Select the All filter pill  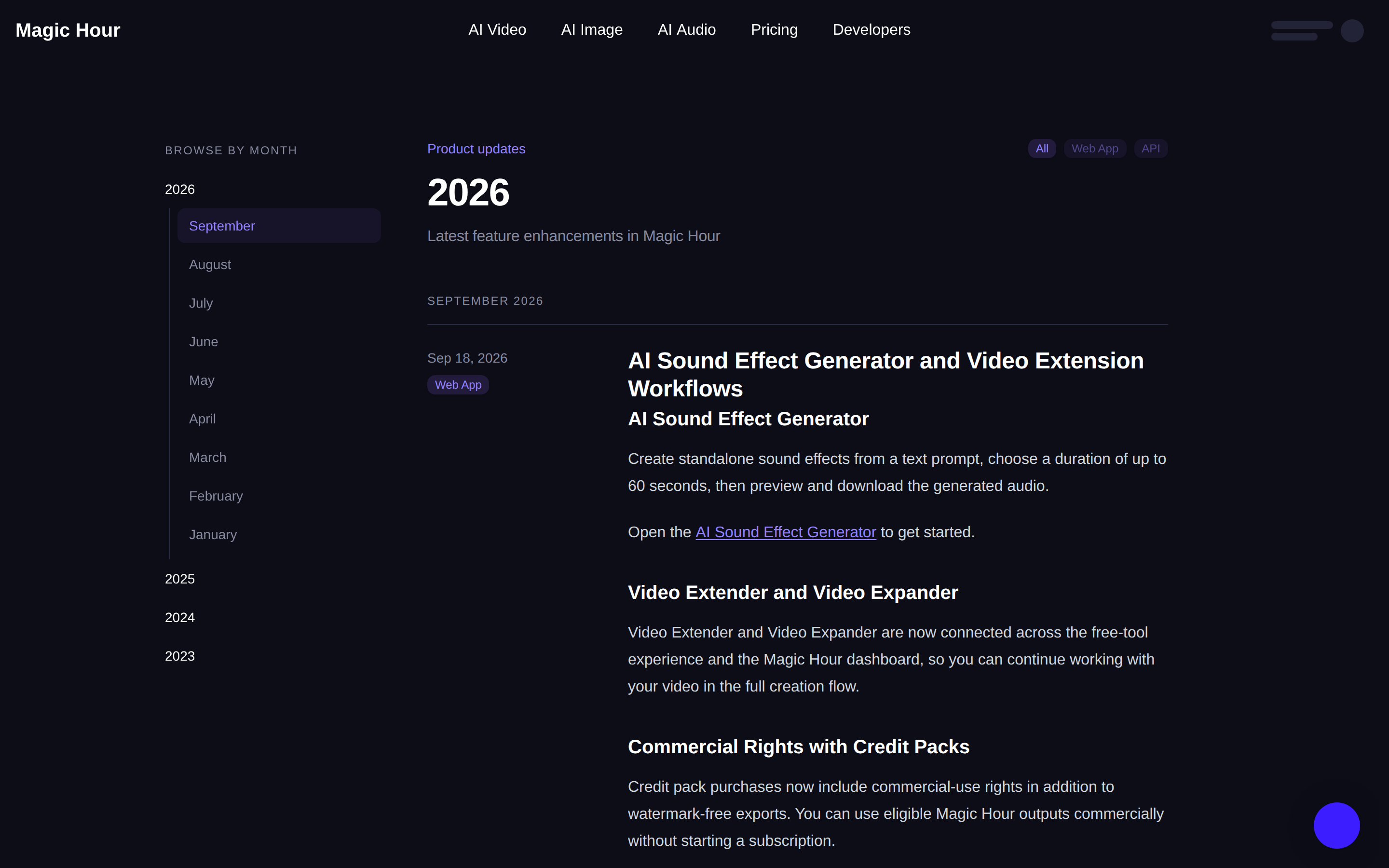pos(1042,149)
